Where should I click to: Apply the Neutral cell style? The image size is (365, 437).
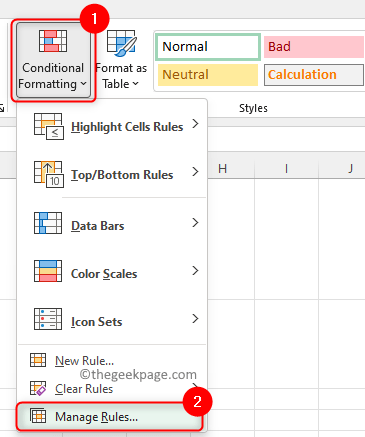coord(208,75)
